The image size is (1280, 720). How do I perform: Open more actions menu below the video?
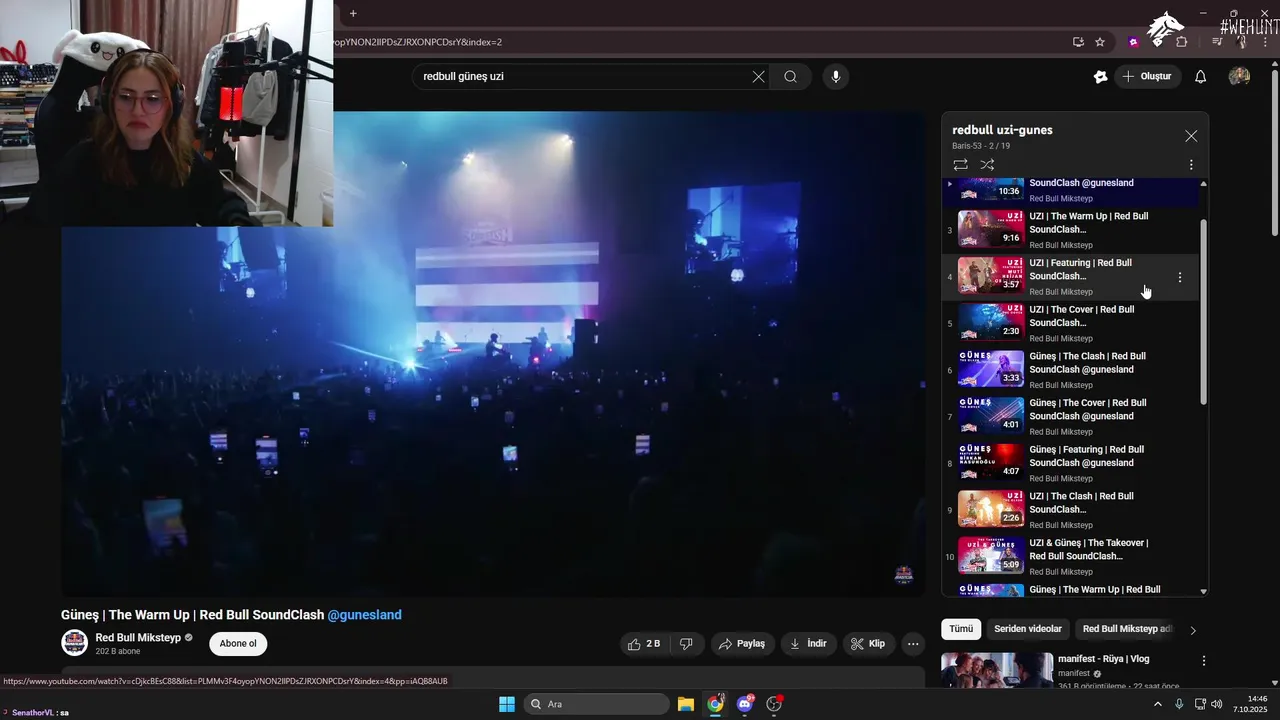point(913,644)
